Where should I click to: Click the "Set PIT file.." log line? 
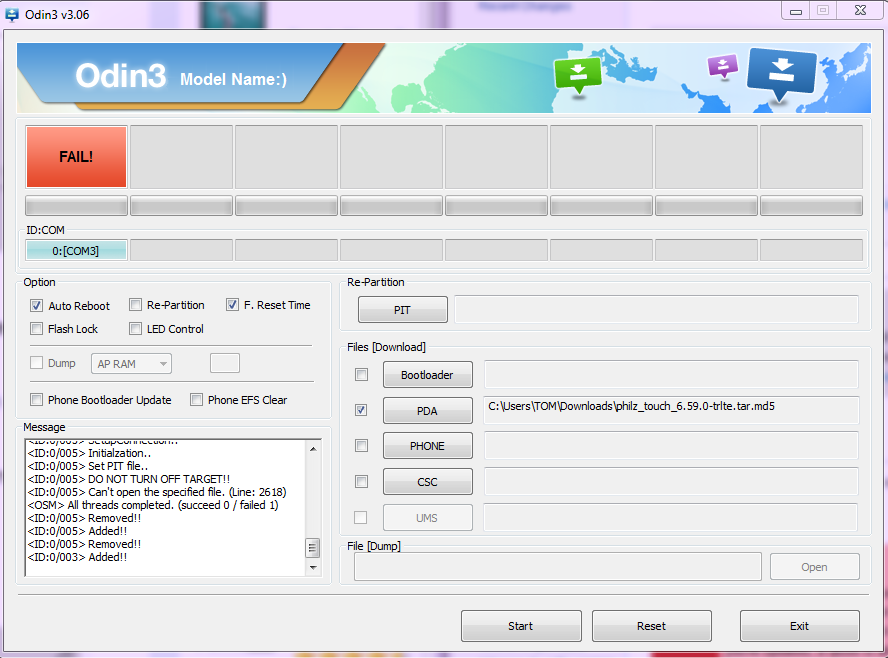(x=88, y=466)
